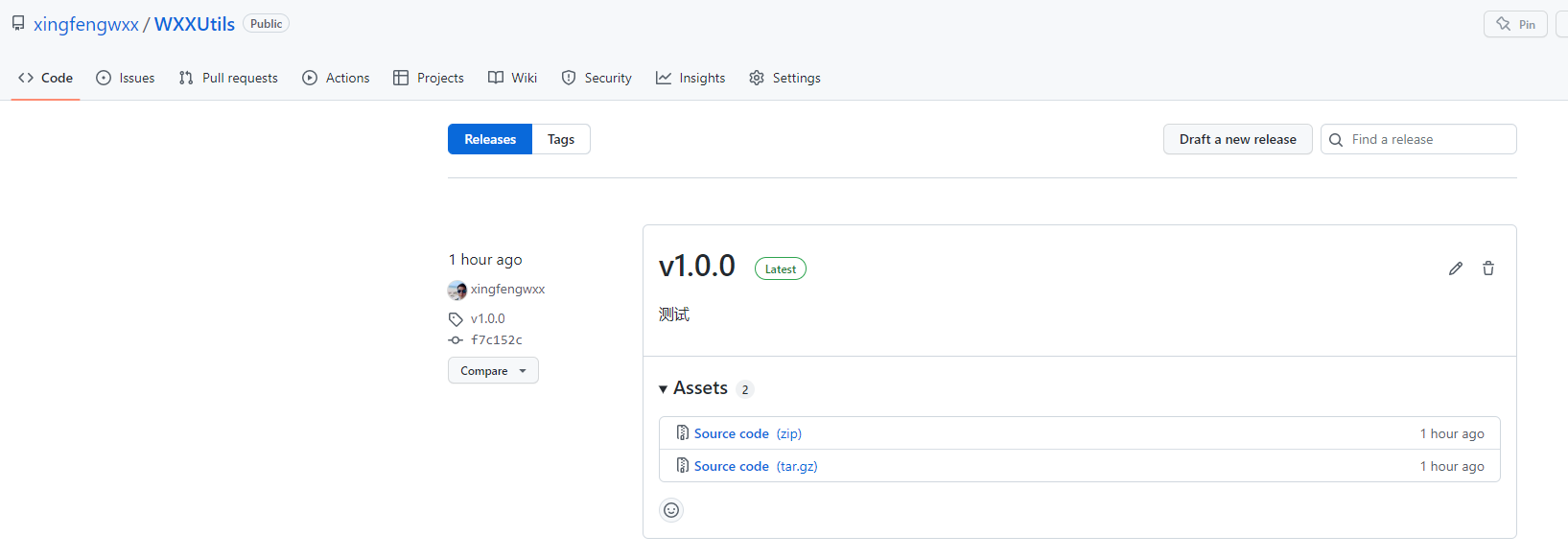Switch to the Tags view
The image size is (1568, 559).
pos(561,139)
